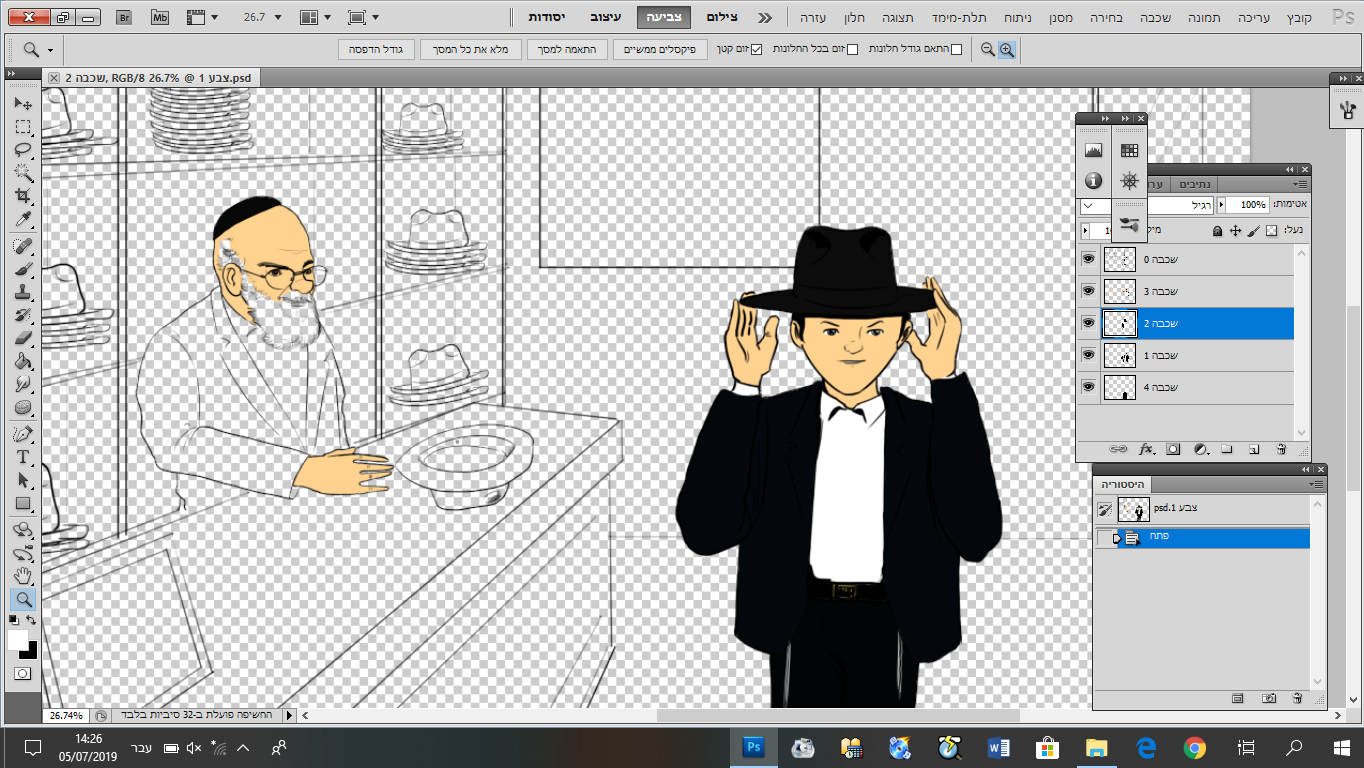The height and width of the screenshot is (768, 1364).
Task: Select the Clone Stamp tool
Action: click(x=23, y=292)
